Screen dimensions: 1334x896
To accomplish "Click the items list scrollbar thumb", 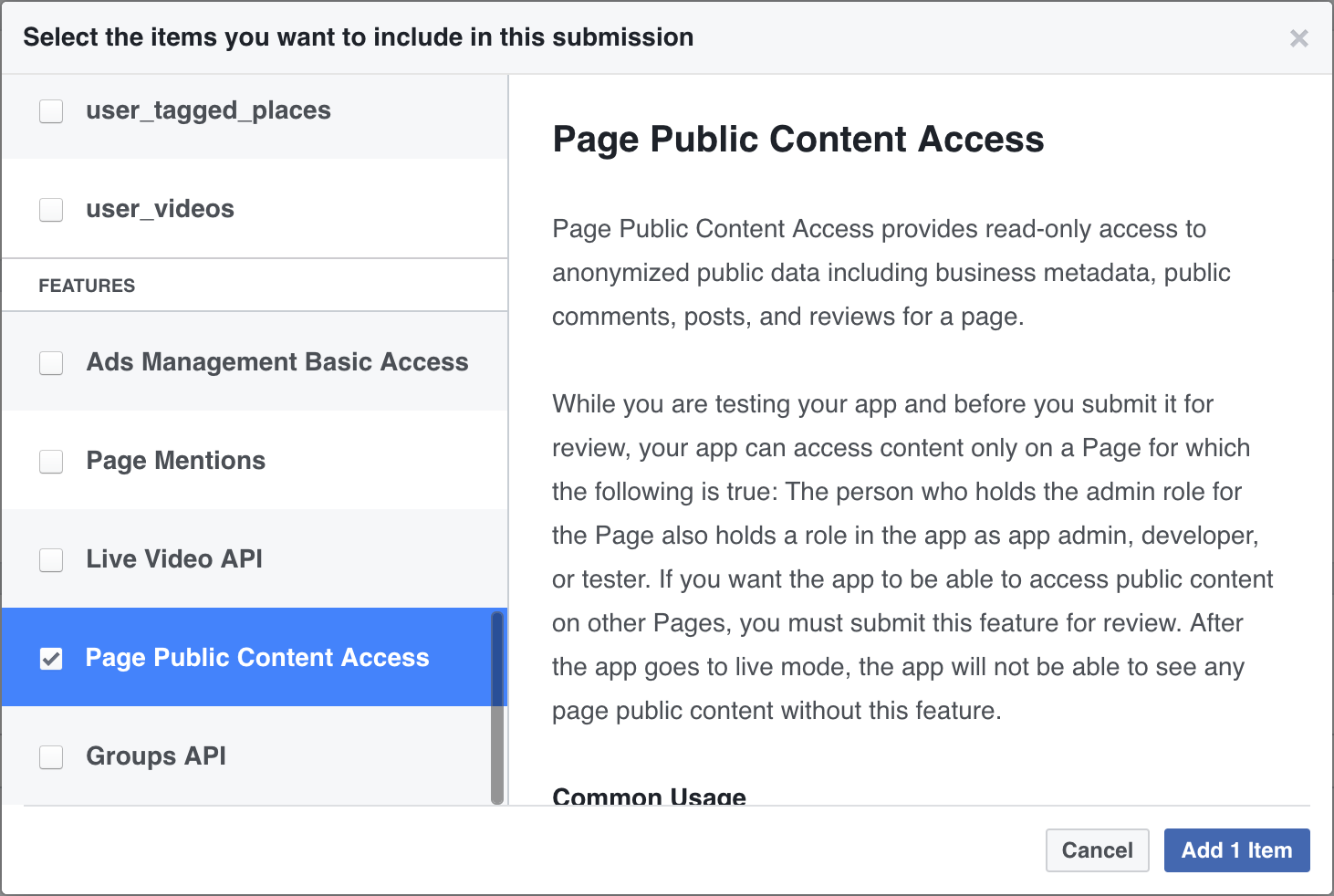I will [x=497, y=707].
